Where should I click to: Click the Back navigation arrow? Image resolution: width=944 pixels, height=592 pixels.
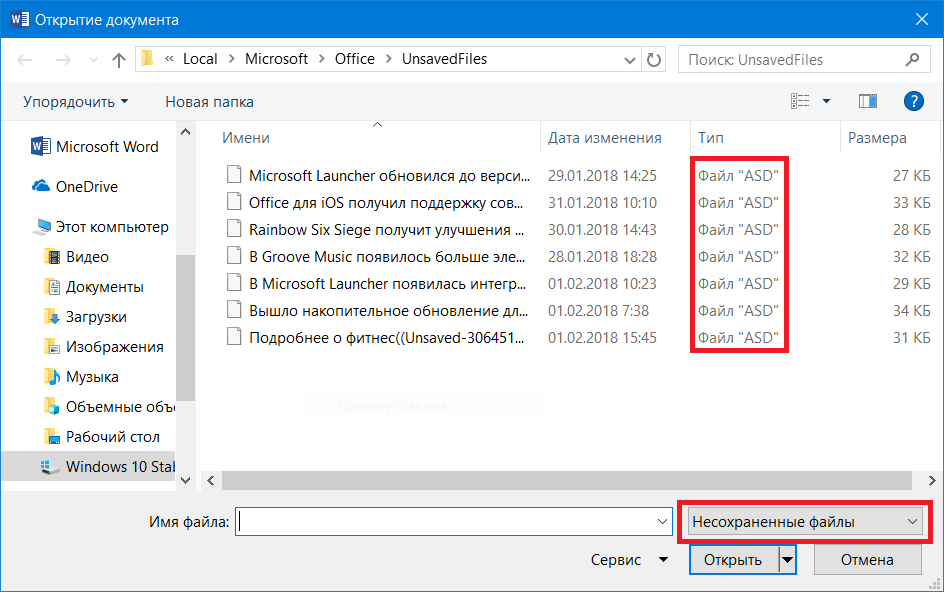click(x=25, y=60)
